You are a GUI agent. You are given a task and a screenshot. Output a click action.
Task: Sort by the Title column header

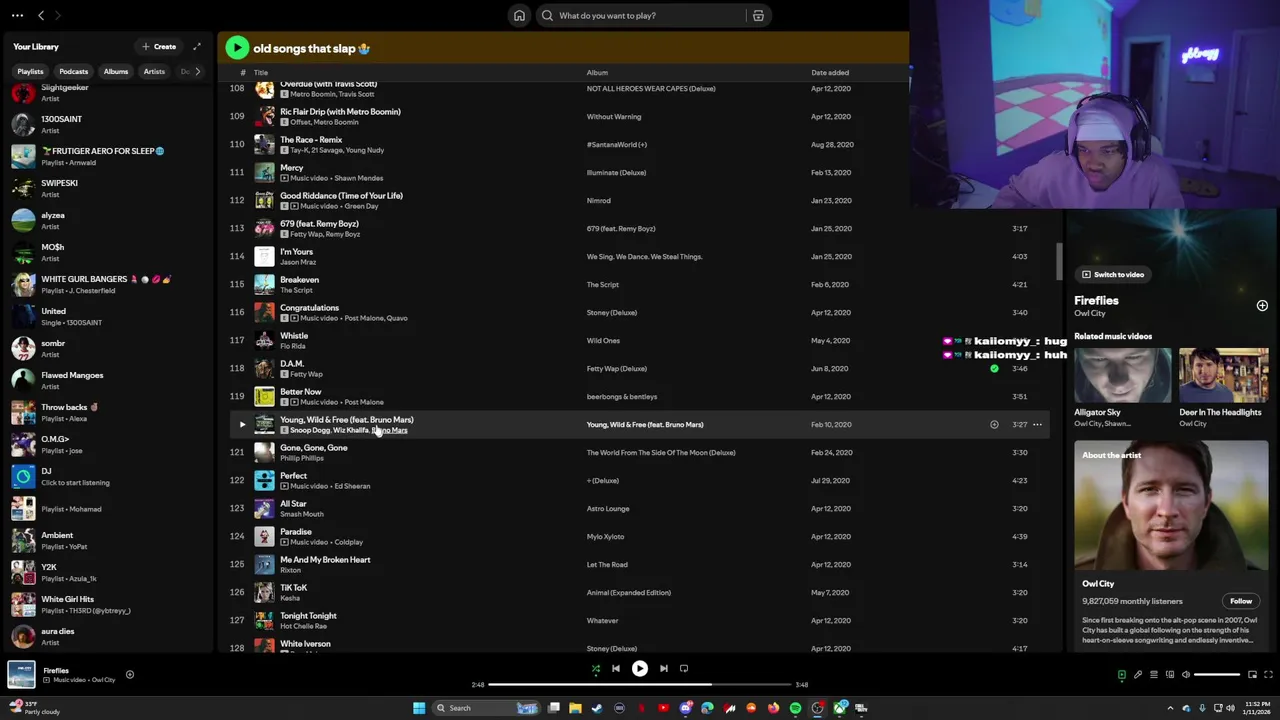[x=261, y=72]
